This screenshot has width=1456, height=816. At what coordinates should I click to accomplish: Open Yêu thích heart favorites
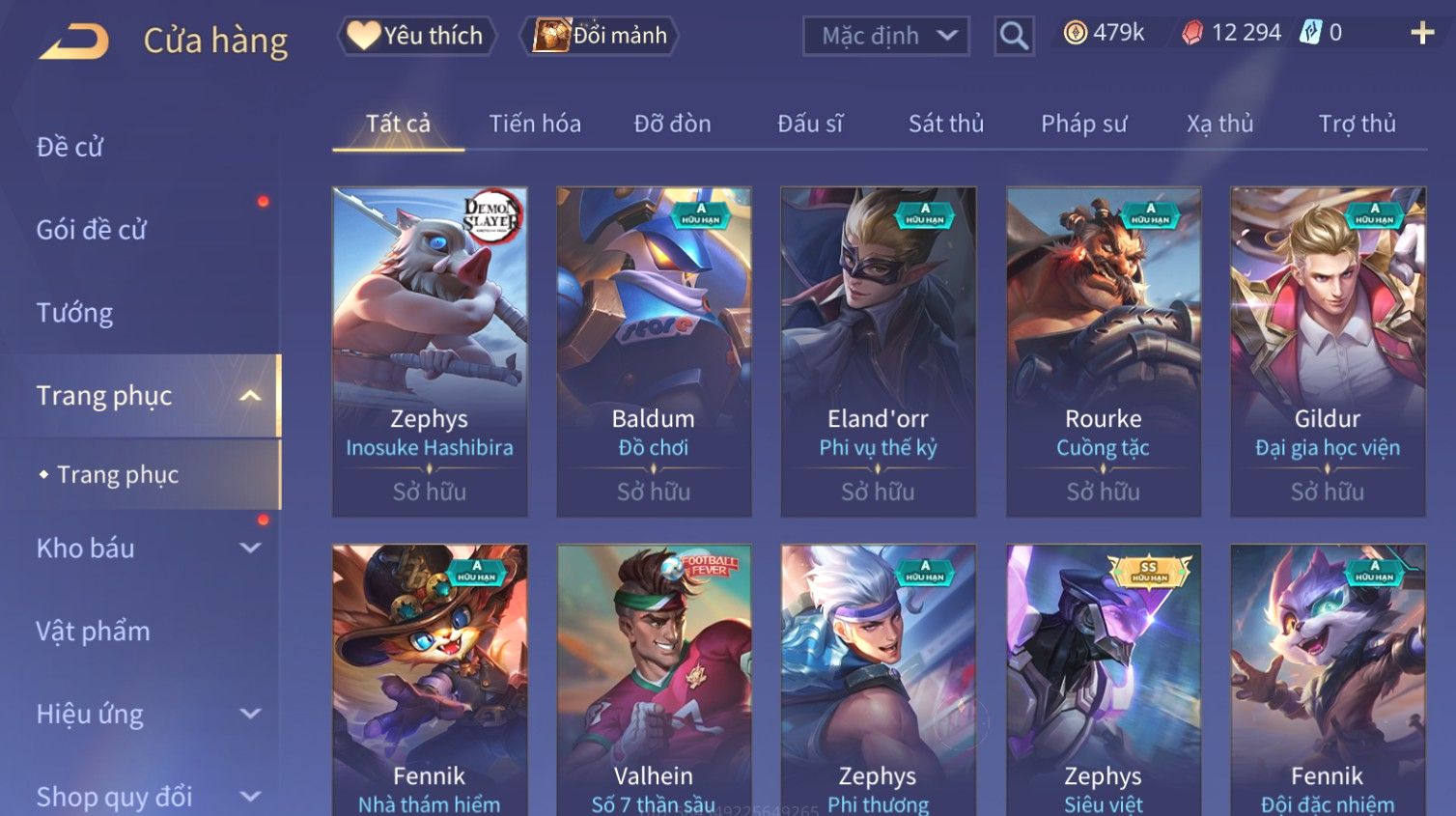pos(416,36)
